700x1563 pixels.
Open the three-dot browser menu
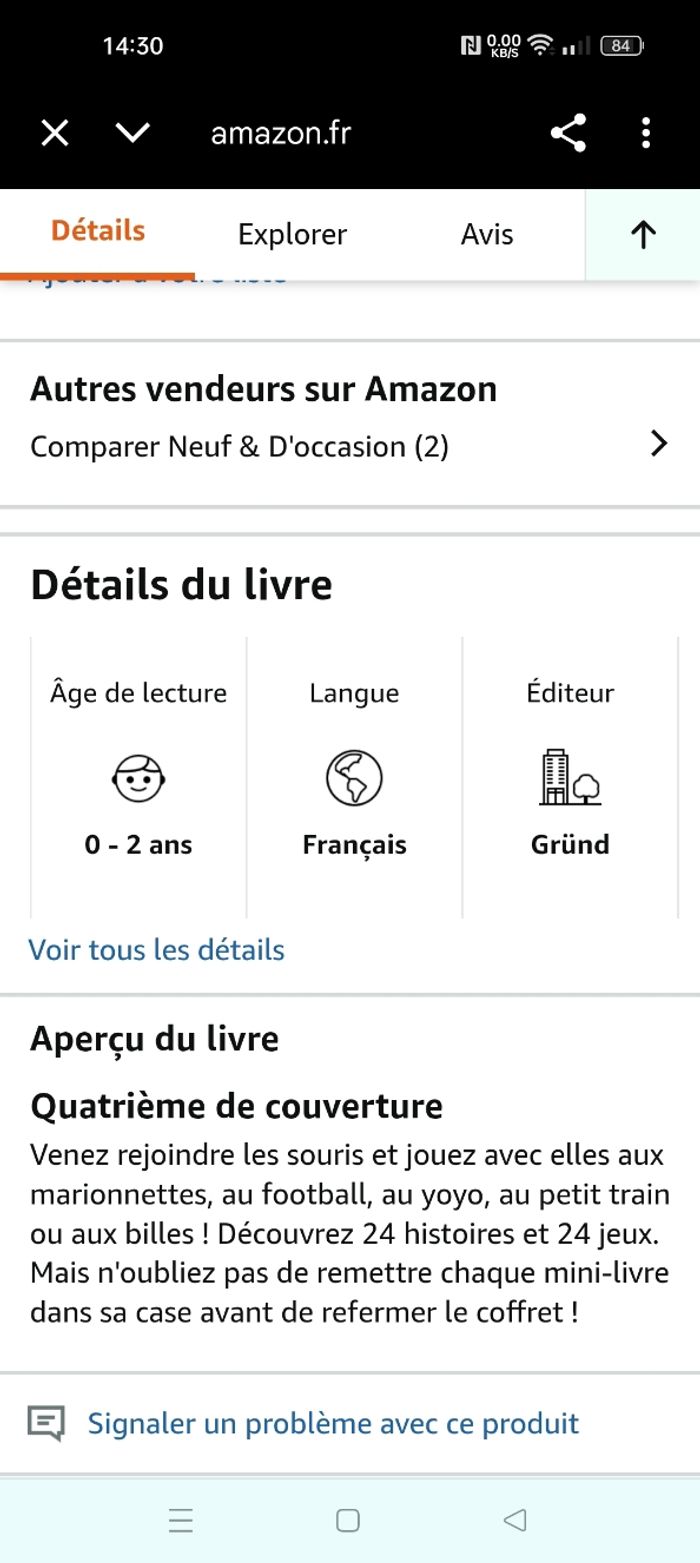click(x=646, y=133)
